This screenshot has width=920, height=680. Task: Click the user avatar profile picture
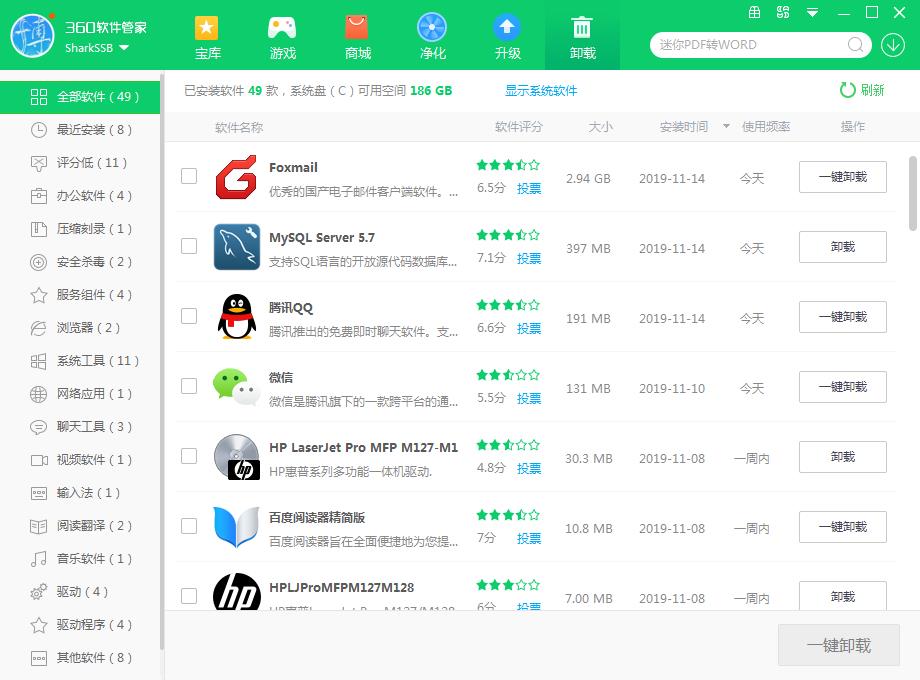point(33,36)
